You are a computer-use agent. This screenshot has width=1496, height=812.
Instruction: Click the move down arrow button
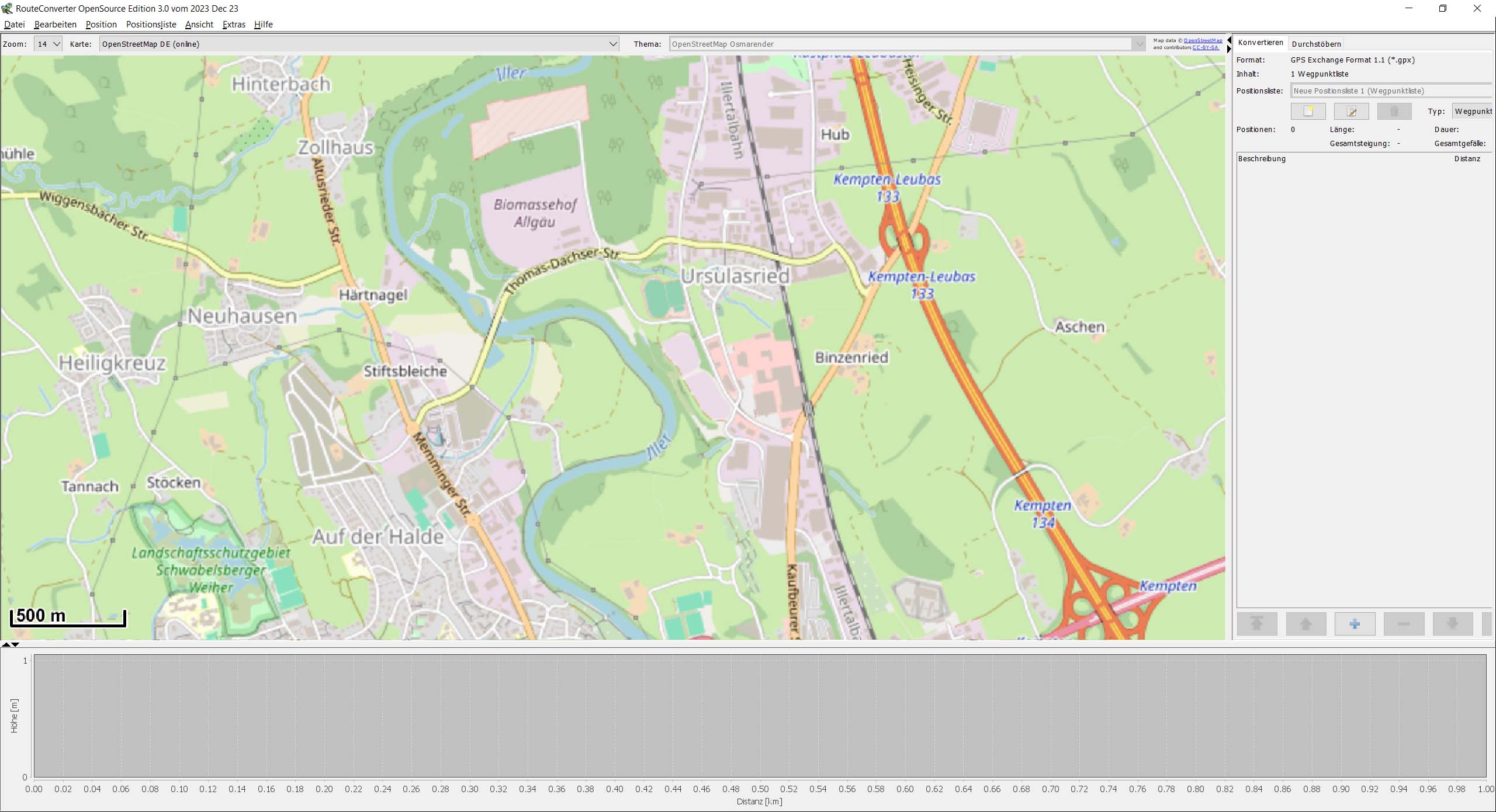point(1453,624)
